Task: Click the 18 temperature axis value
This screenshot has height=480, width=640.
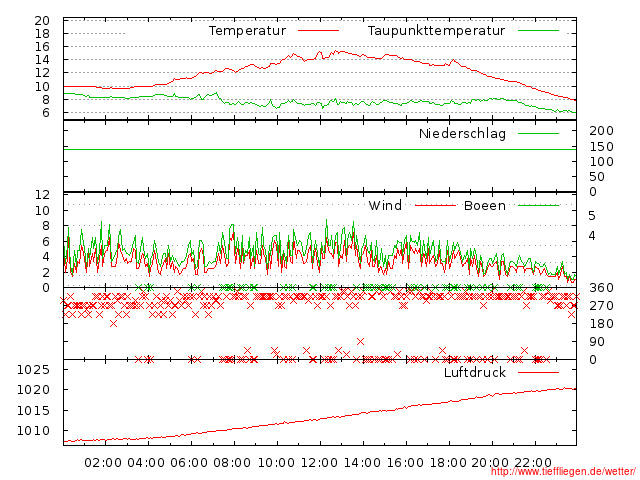Action: point(42,33)
